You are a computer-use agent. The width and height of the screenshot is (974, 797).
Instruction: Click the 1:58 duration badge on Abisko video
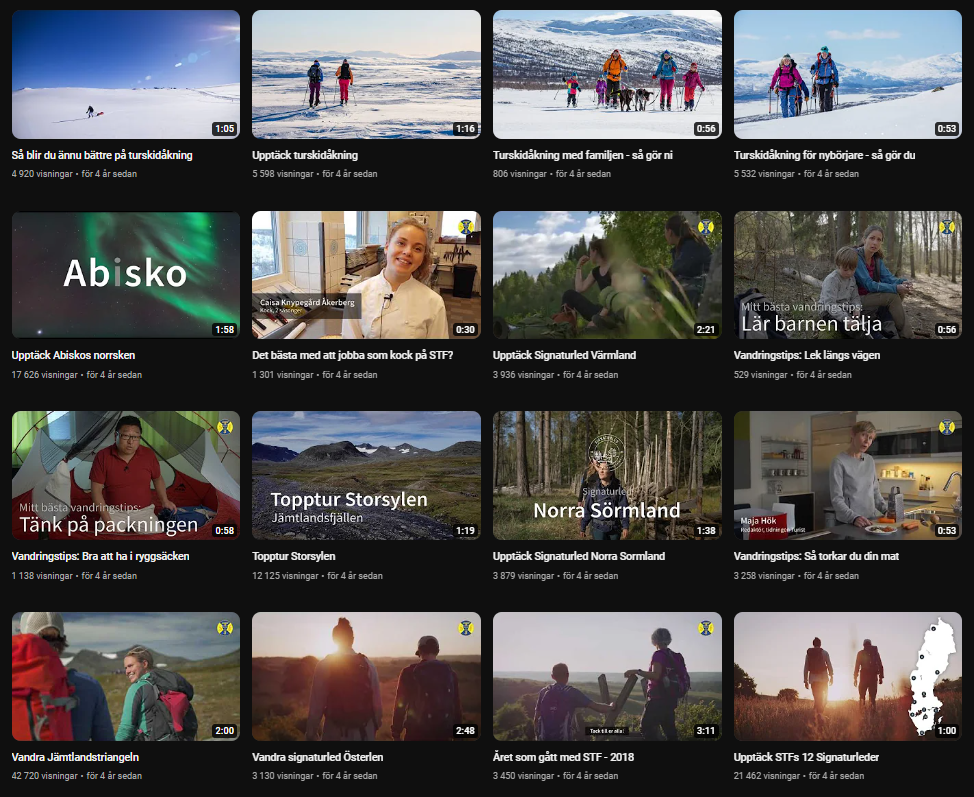(x=224, y=329)
